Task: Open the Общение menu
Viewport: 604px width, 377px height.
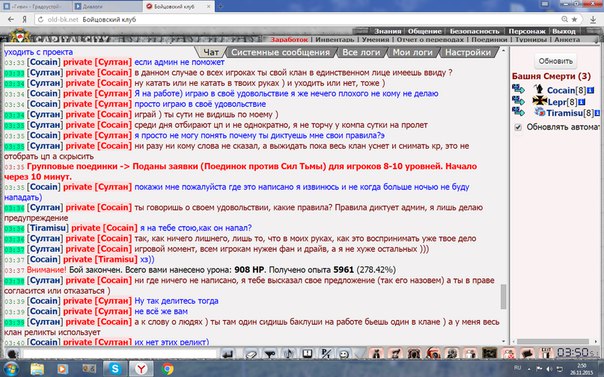Action: coord(424,31)
